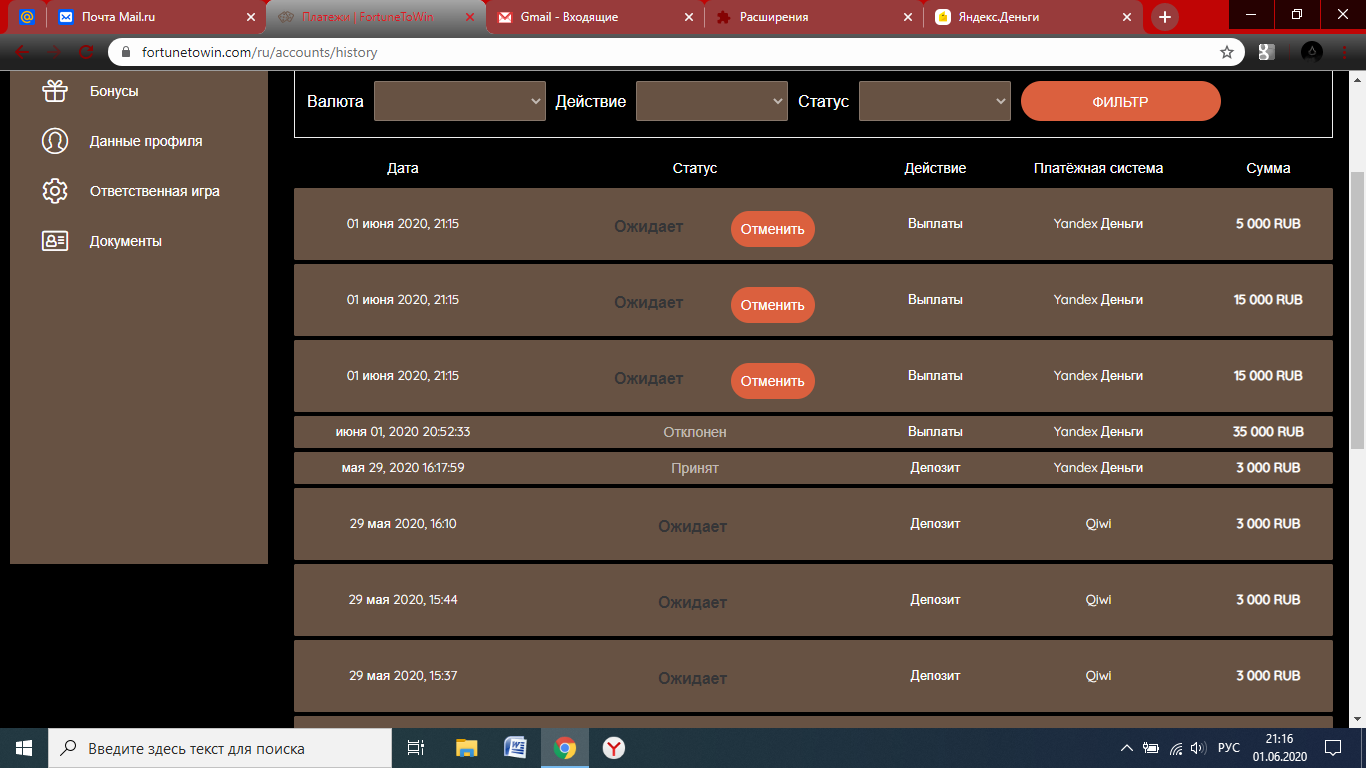
Task: Click the Дата column header
Action: coord(403,168)
